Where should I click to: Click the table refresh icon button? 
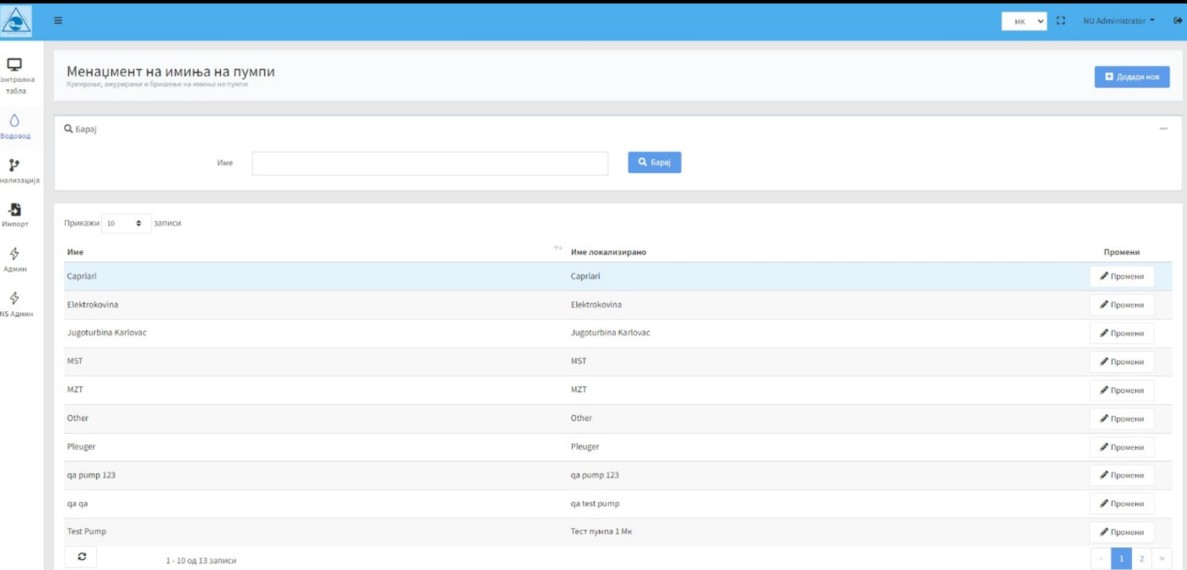click(x=81, y=557)
